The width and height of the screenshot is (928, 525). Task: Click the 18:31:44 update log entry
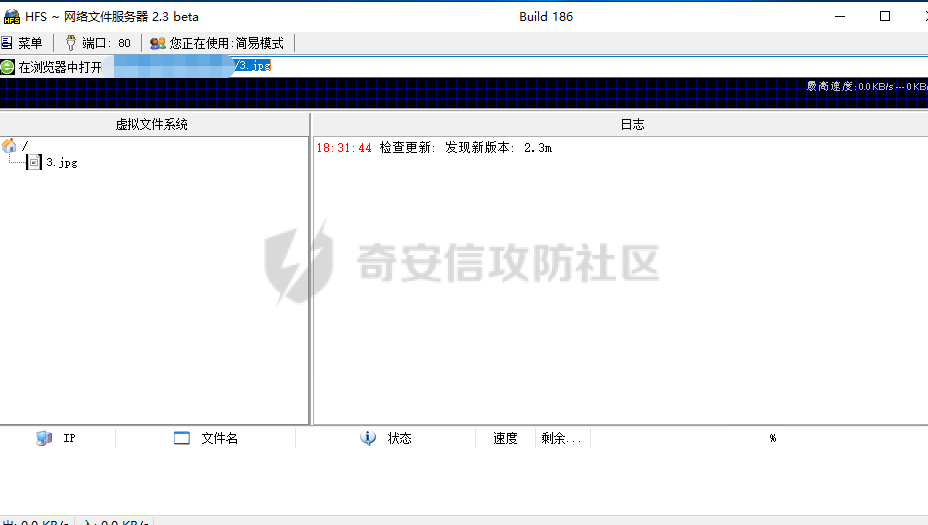[434, 148]
